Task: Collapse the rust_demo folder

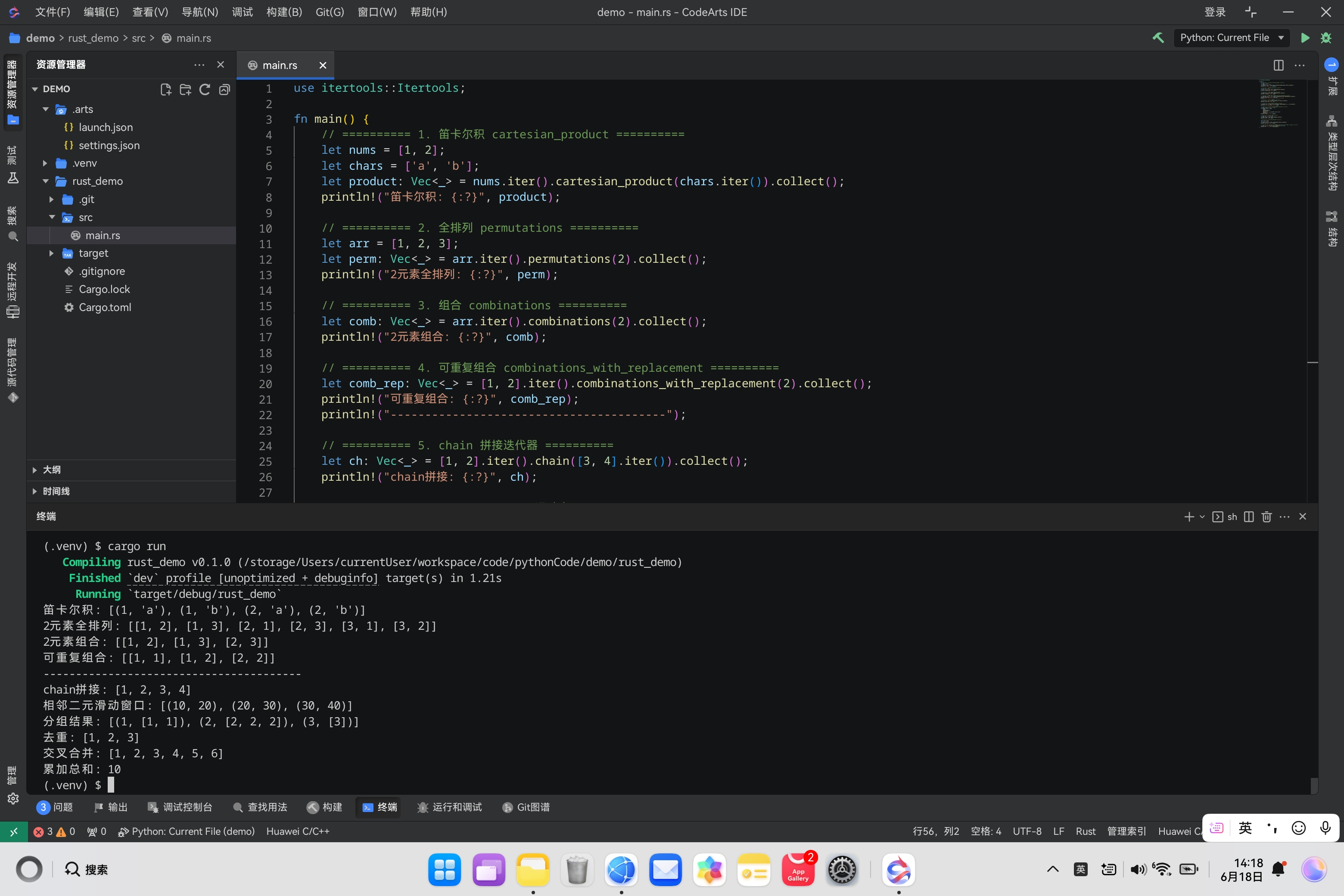Action: click(x=46, y=181)
